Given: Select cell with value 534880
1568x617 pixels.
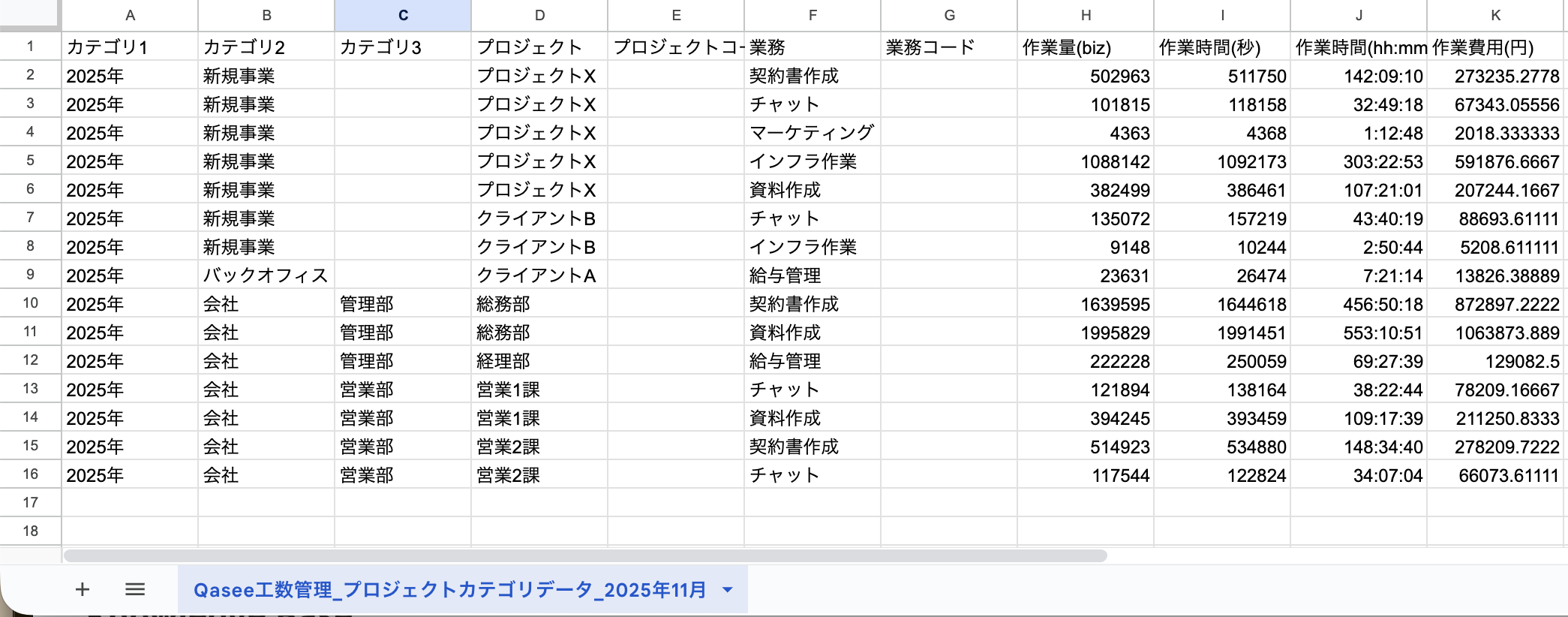Looking at the screenshot, I should click(1222, 446).
